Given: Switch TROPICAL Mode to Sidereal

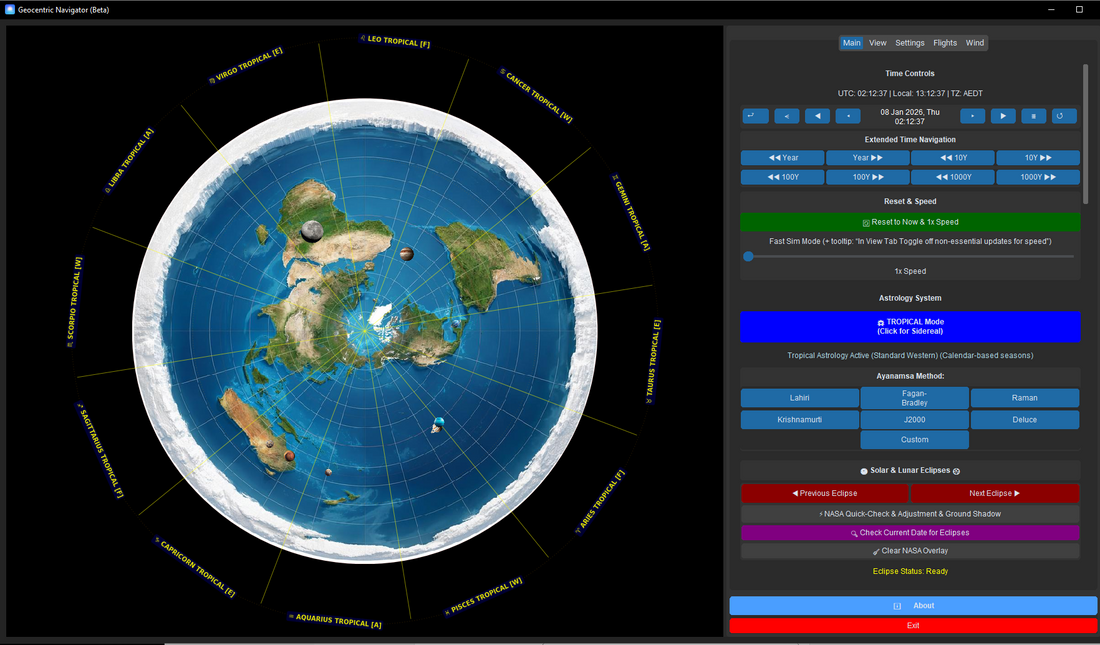Looking at the screenshot, I should 910,327.
